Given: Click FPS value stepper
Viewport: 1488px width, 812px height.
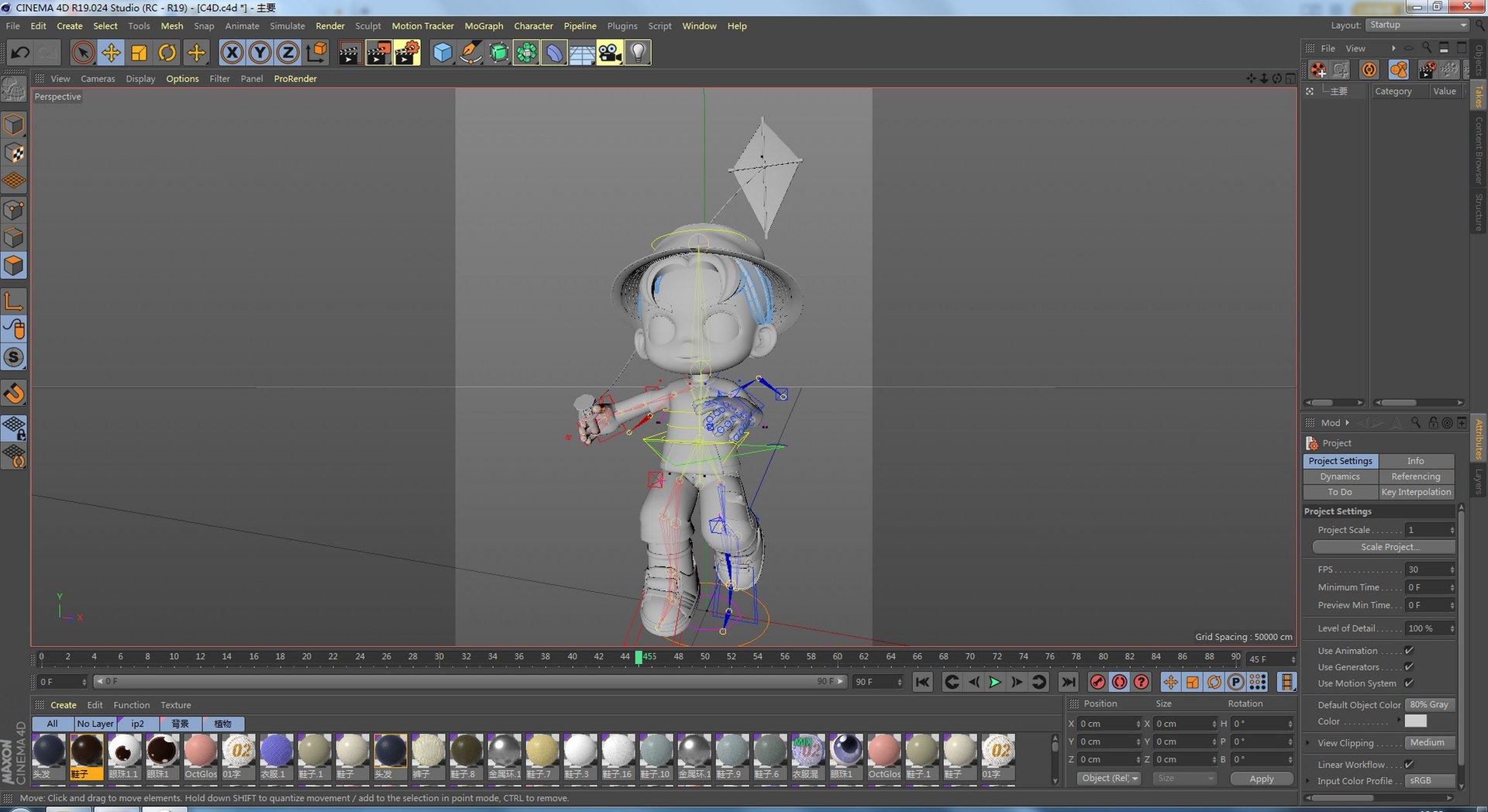Looking at the screenshot, I should coord(1452,569).
